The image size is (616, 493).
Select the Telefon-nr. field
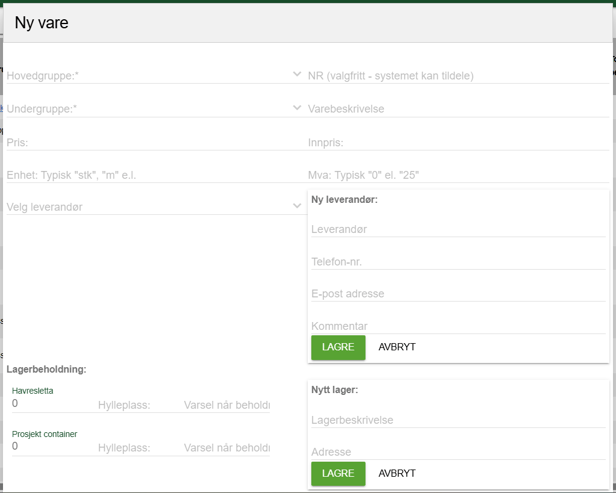tap(458, 261)
